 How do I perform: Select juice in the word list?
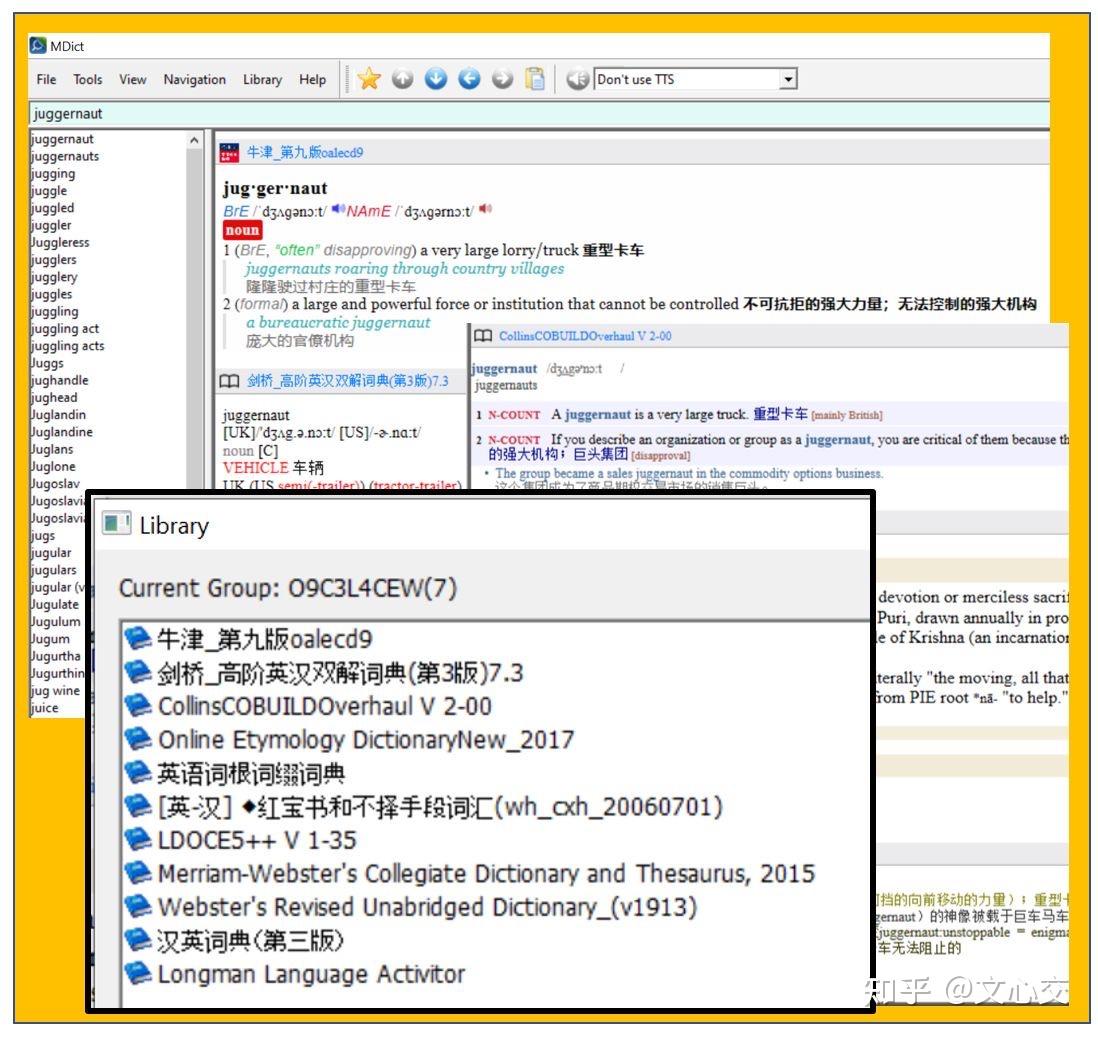coord(45,708)
